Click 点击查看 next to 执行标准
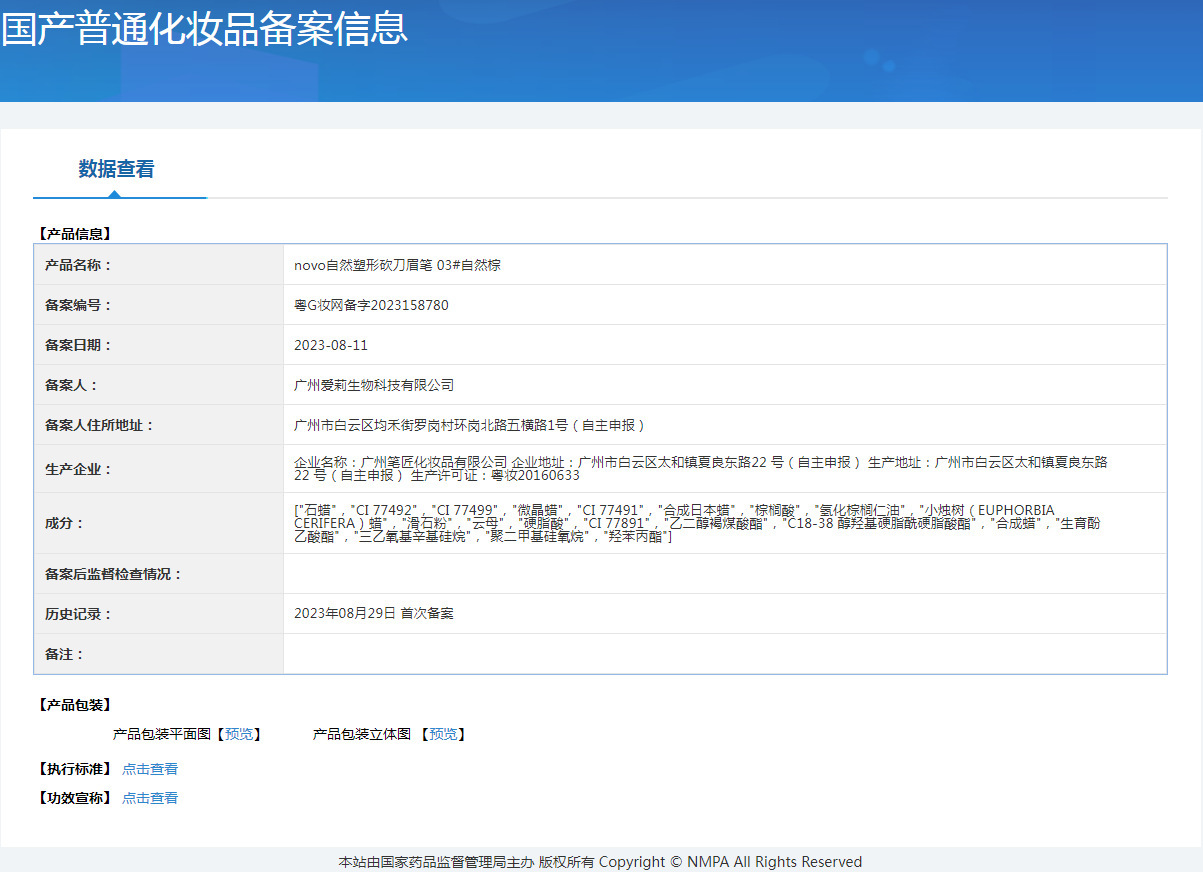 coord(150,769)
